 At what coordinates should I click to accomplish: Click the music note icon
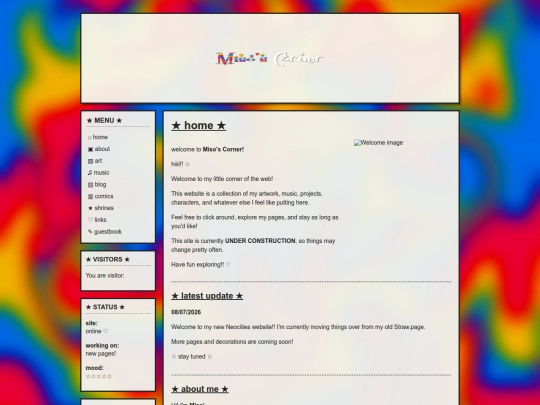point(90,173)
